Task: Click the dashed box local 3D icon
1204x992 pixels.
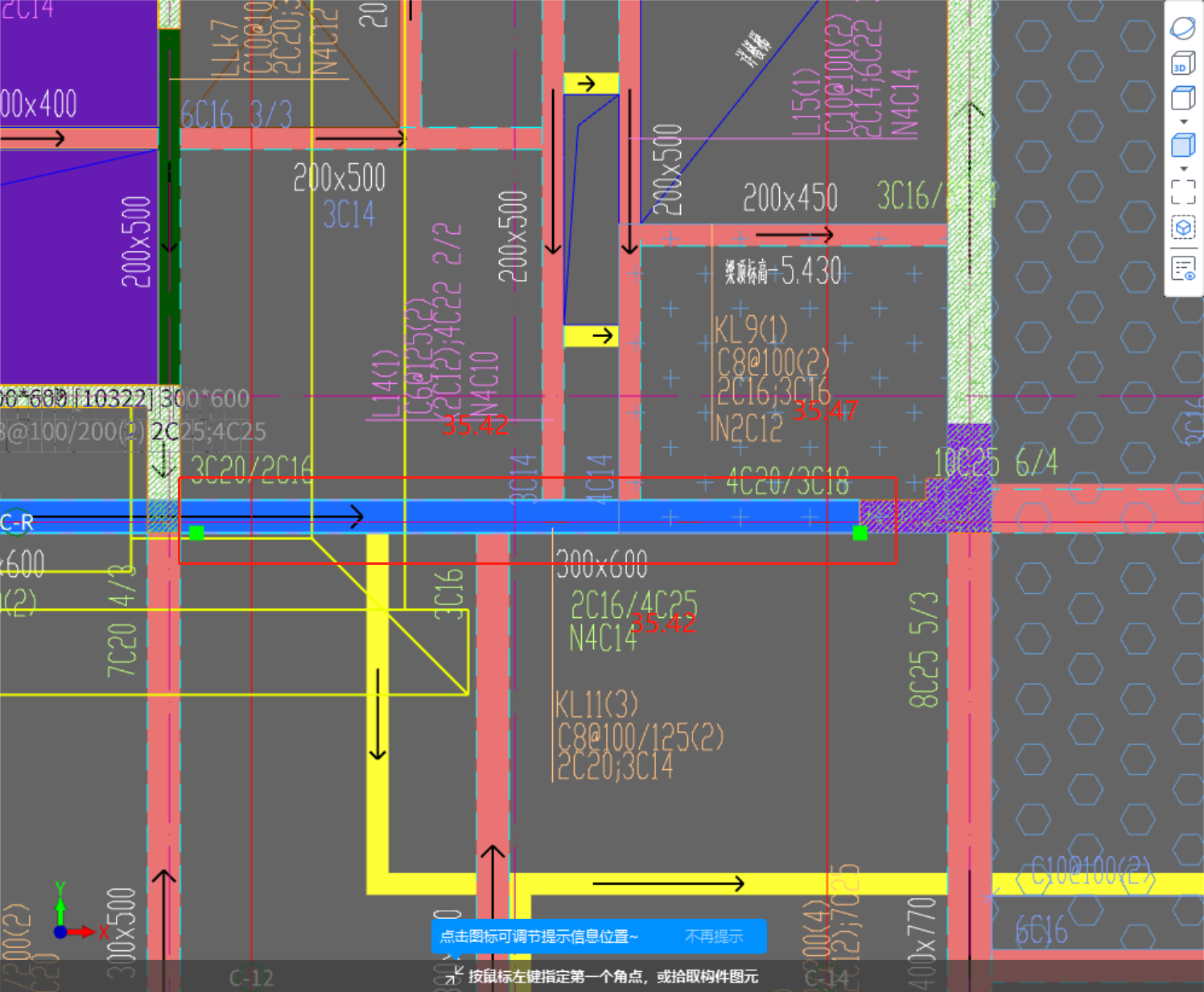Action: tap(1183, 228)
